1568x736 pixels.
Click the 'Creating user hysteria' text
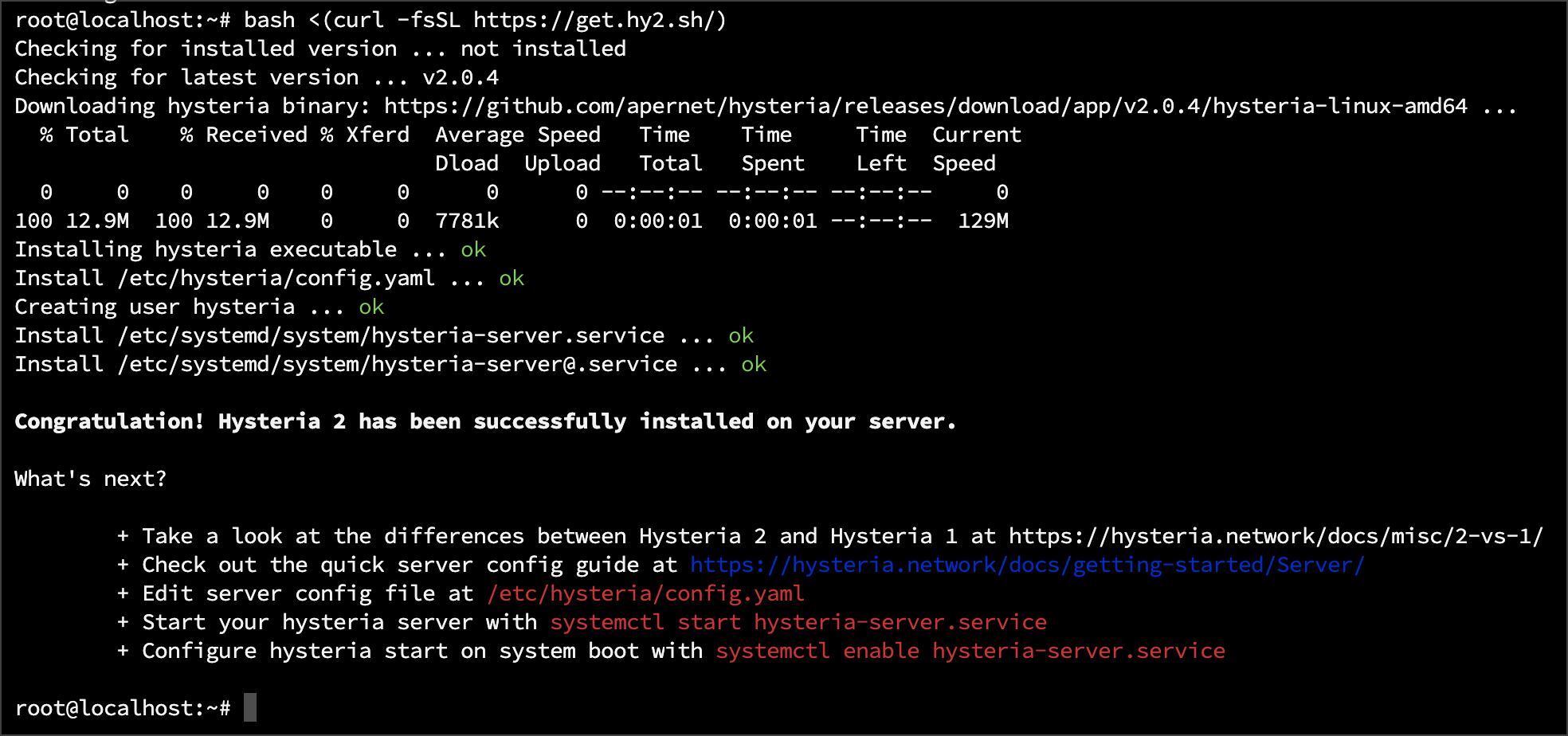(155, 307)
